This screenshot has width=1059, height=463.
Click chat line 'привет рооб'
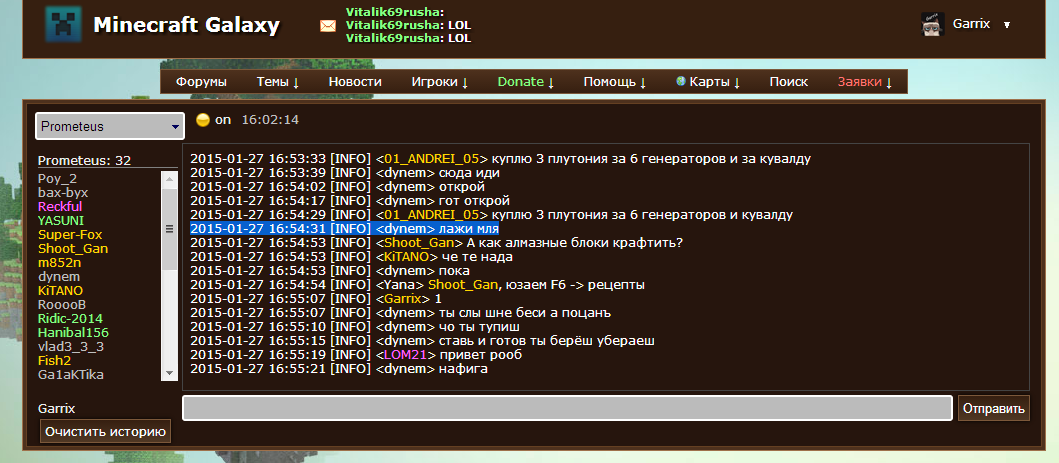(x=356, y=354)
